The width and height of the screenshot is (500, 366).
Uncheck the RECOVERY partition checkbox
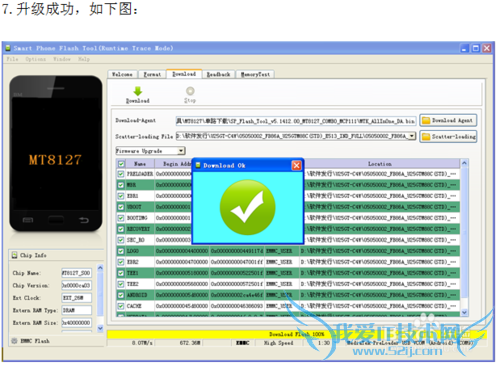[121, 229]
